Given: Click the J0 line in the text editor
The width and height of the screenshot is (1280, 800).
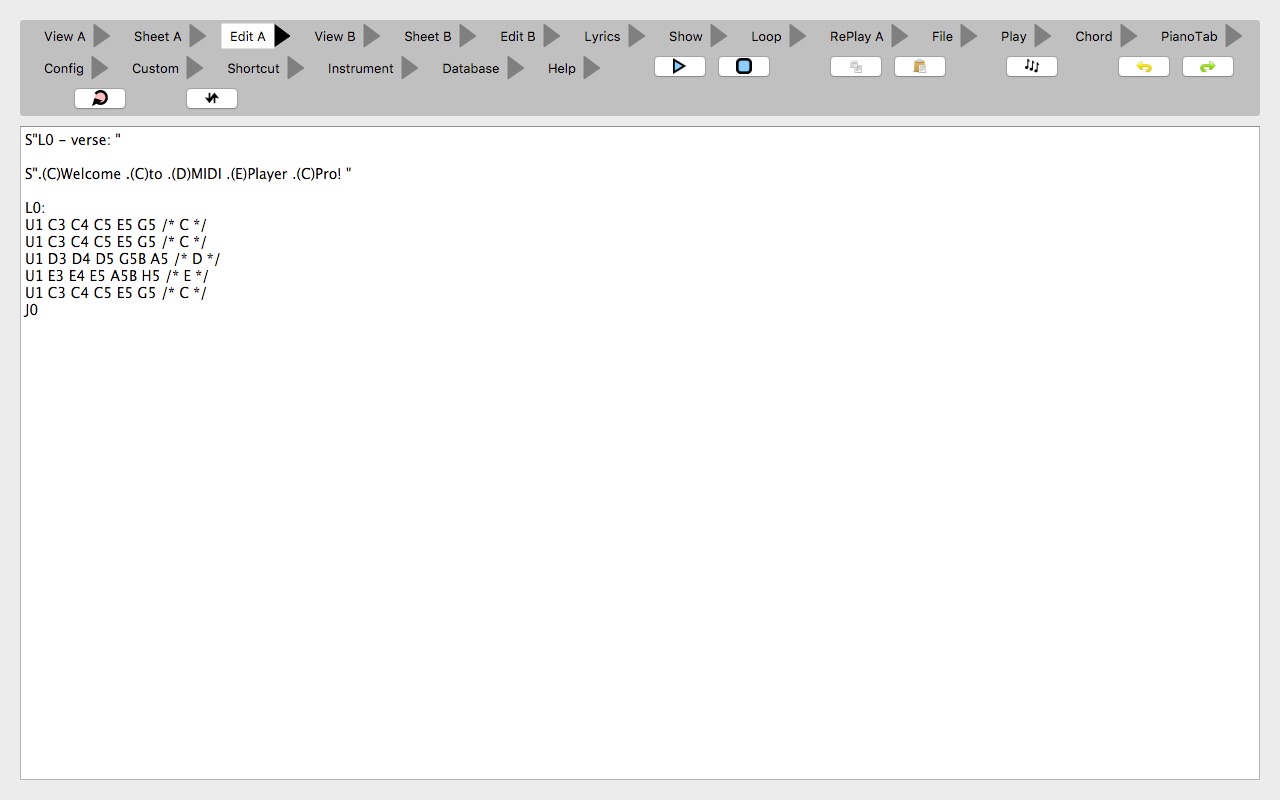Looking at the screenshot, I should pos(32,310).
